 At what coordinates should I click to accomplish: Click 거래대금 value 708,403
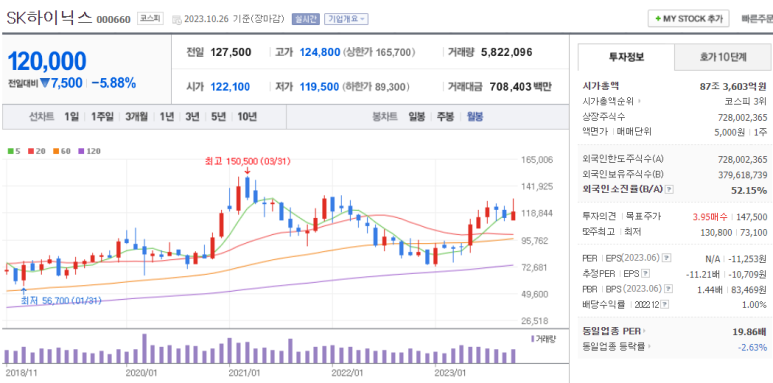[511, 87]
